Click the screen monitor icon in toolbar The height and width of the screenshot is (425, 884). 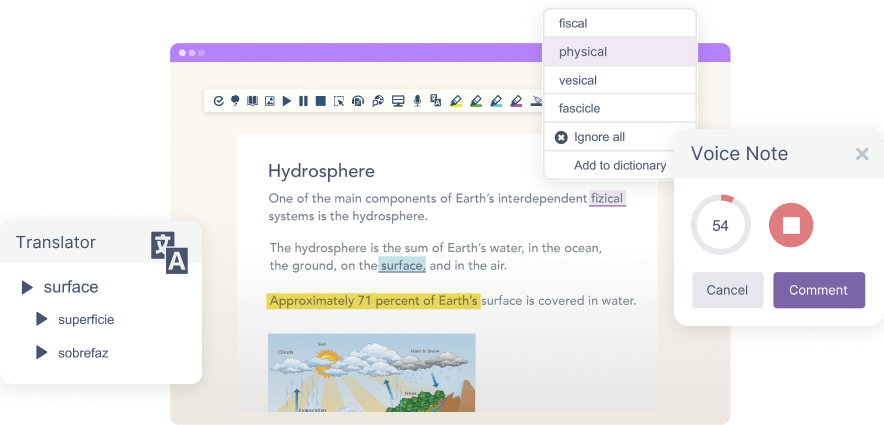(x=398, y=101)
